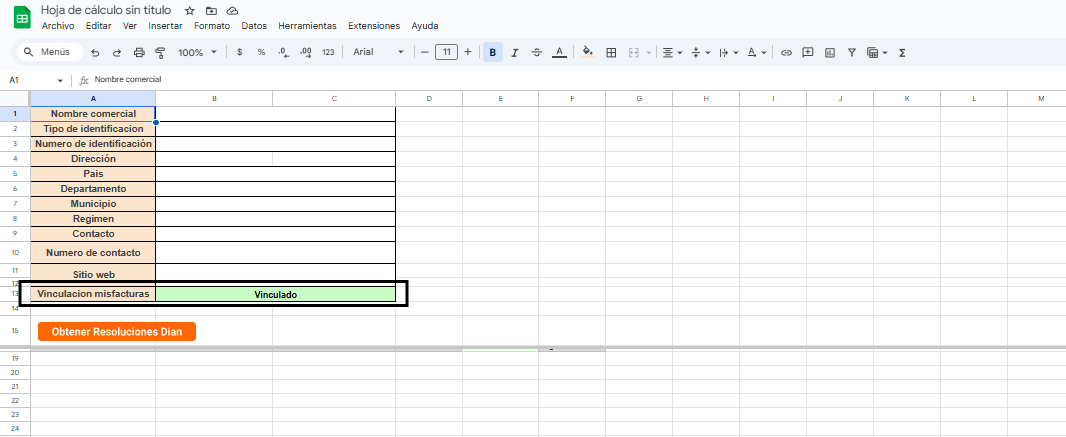This screenshot has height=437, width=1066.
Task: Select the paint format tool
Action: point(159,52)
